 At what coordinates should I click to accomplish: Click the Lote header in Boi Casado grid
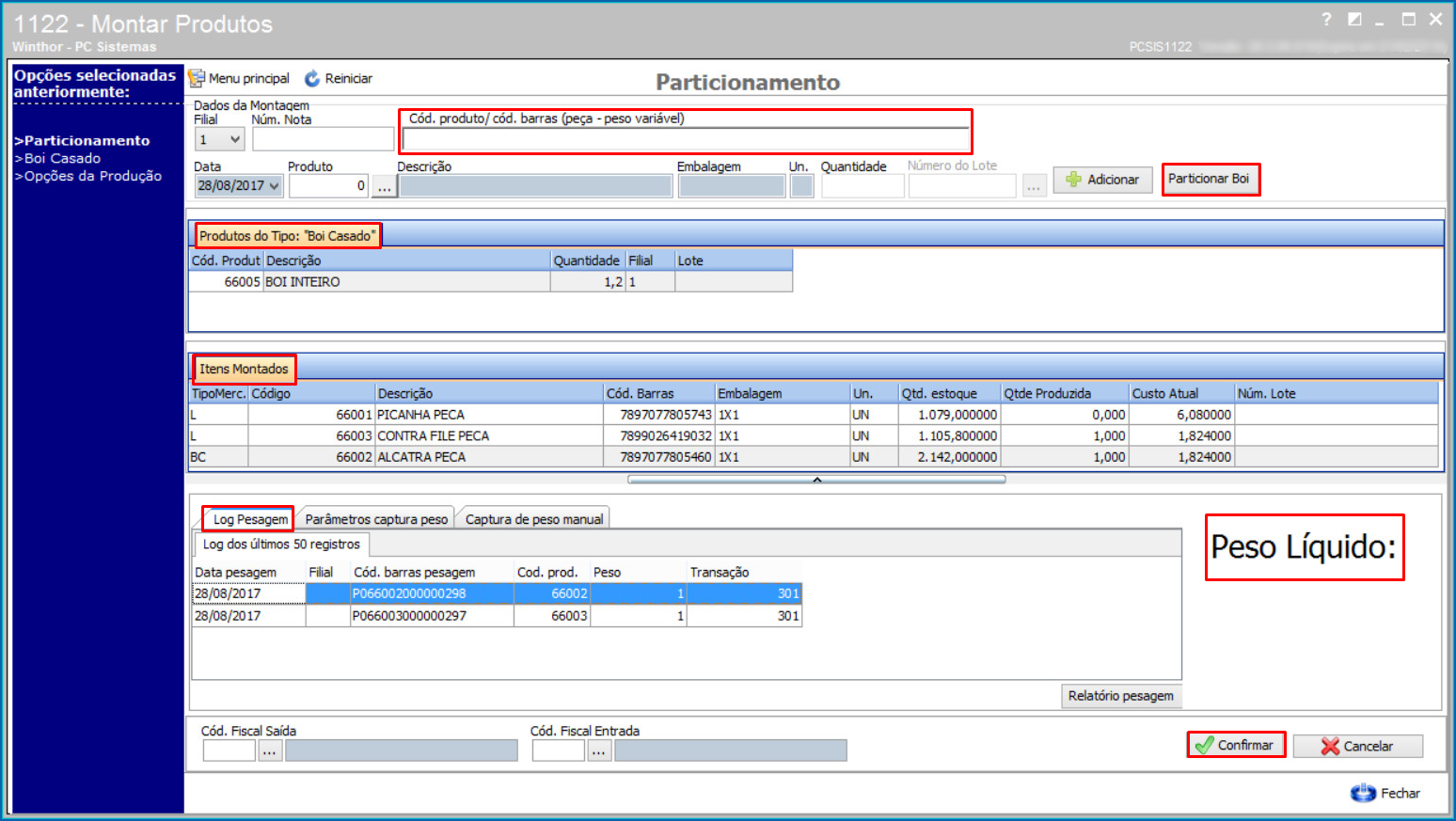click(x=734, y=261)
